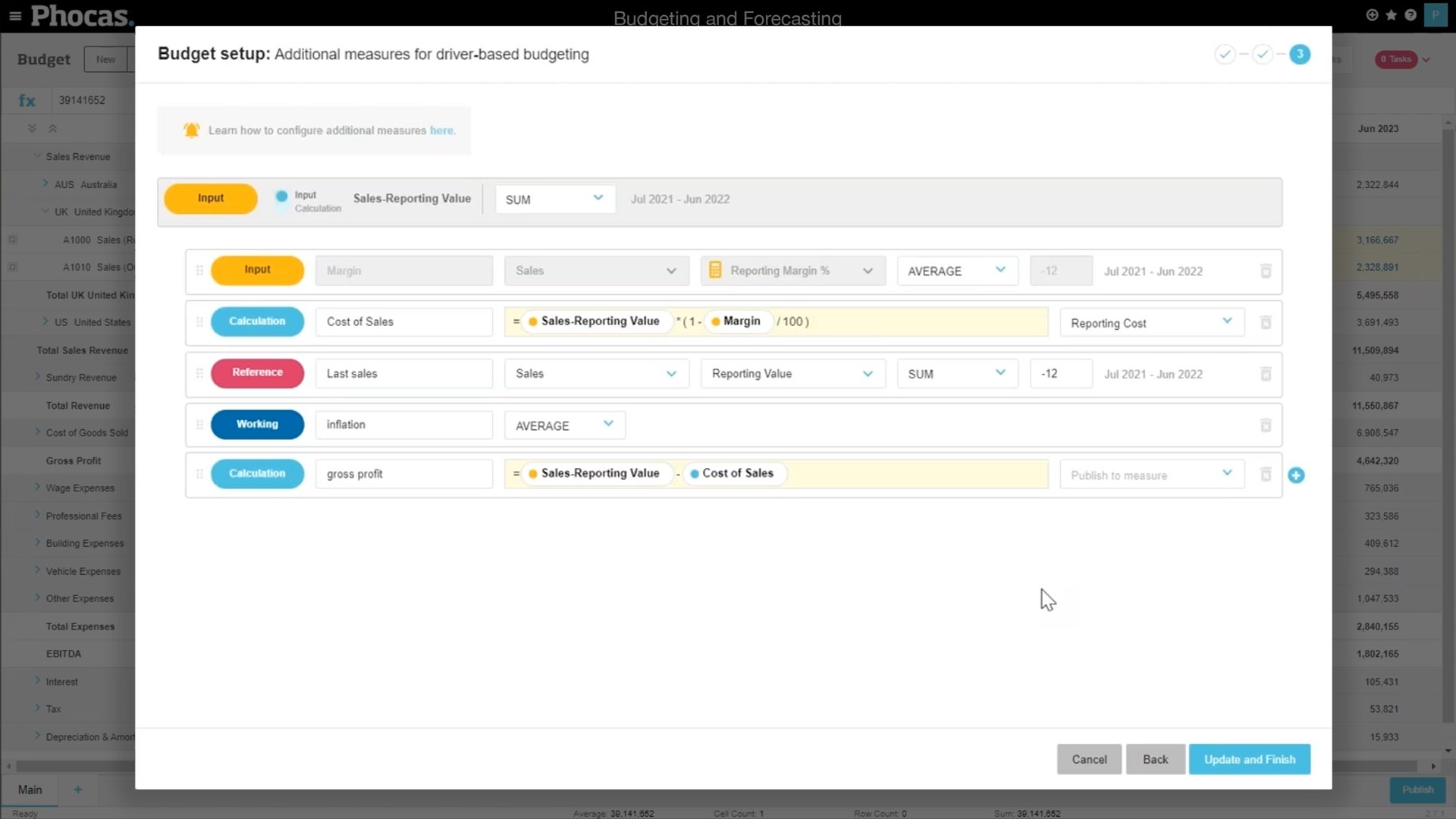Viewport: 1456px width, 819px height.
Task: Open the Publish to measure dropdown
Action: (x=1151, y=474)
